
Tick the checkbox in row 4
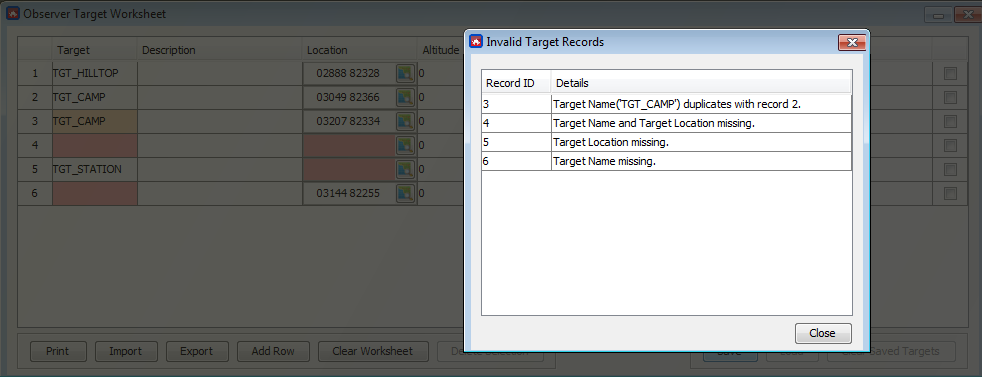(950, 145)
